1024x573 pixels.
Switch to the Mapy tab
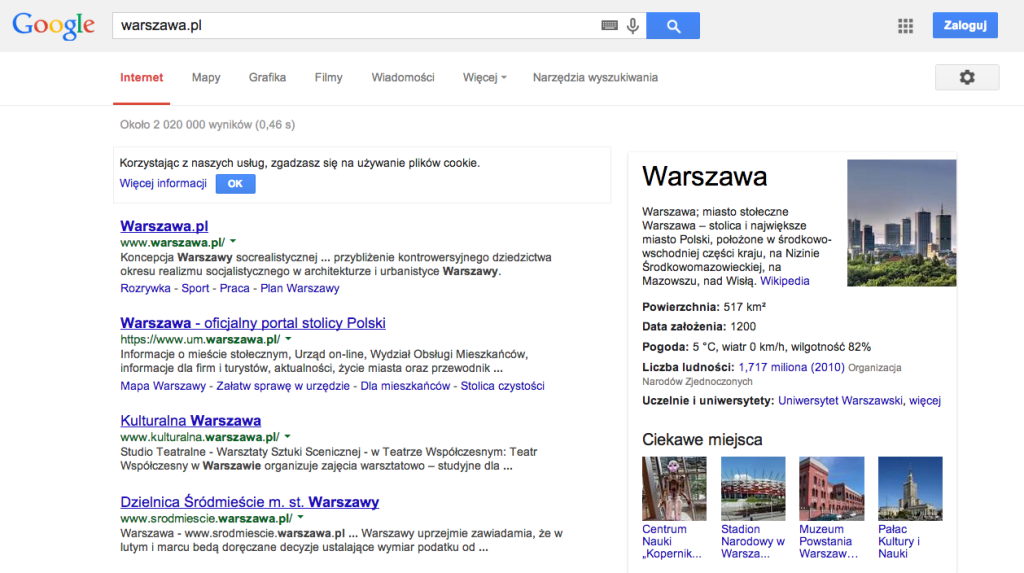click(x=206, y=77)
